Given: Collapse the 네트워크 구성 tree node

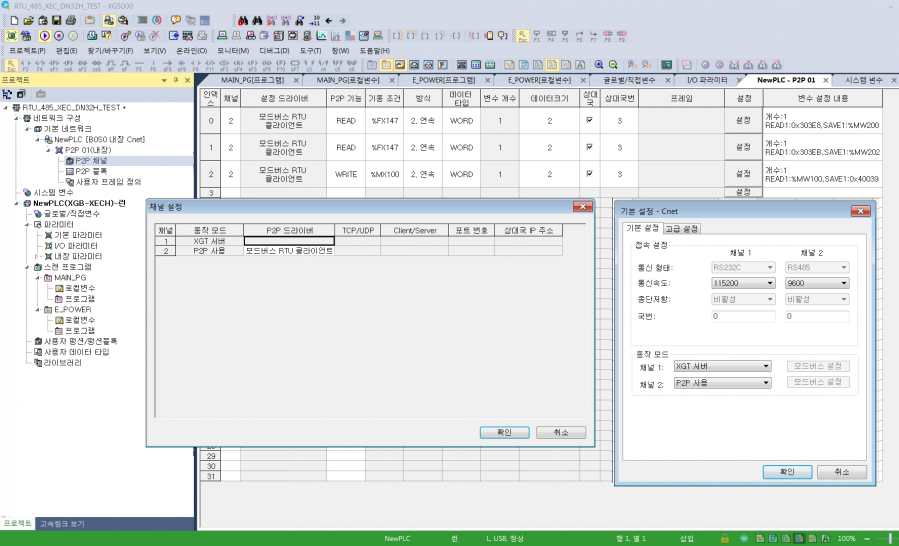Looking at the screenshot, I should pos(17,118).
